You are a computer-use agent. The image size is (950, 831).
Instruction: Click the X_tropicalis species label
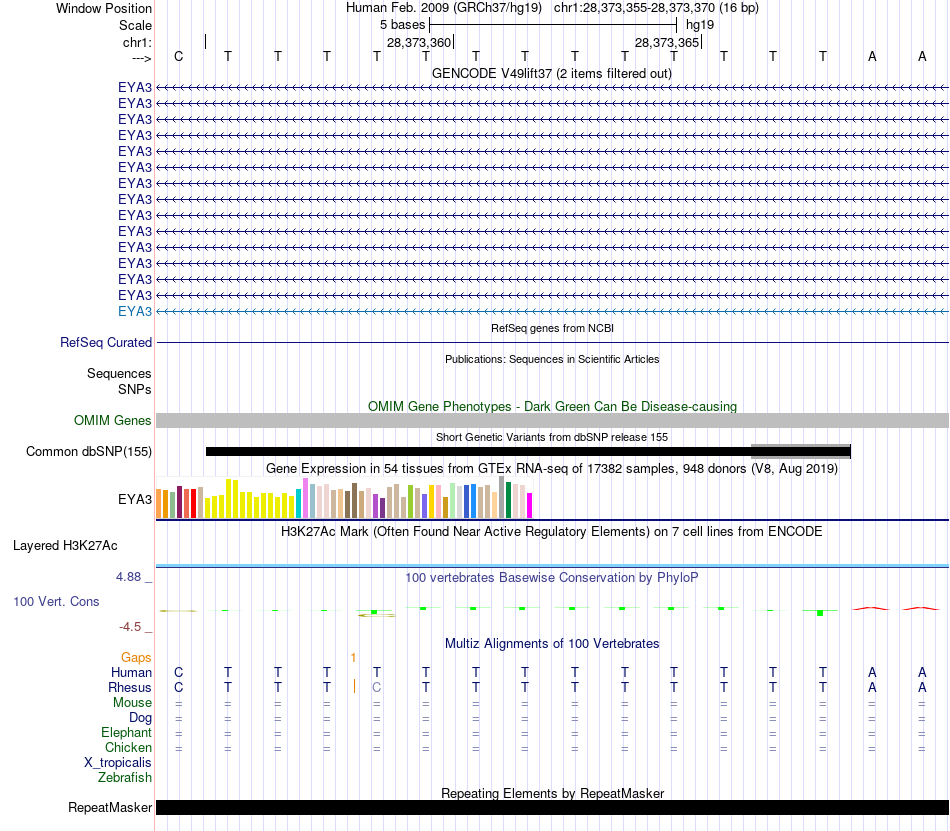point(118,763)
